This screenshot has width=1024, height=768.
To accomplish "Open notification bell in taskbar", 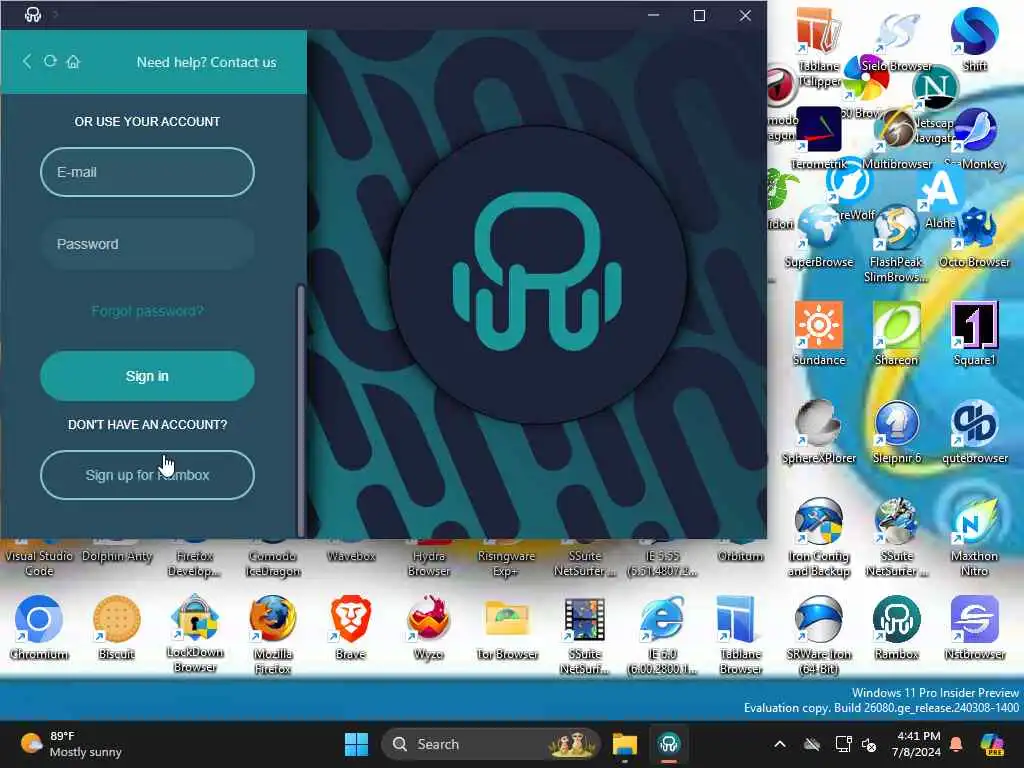I will coord(956,744).
